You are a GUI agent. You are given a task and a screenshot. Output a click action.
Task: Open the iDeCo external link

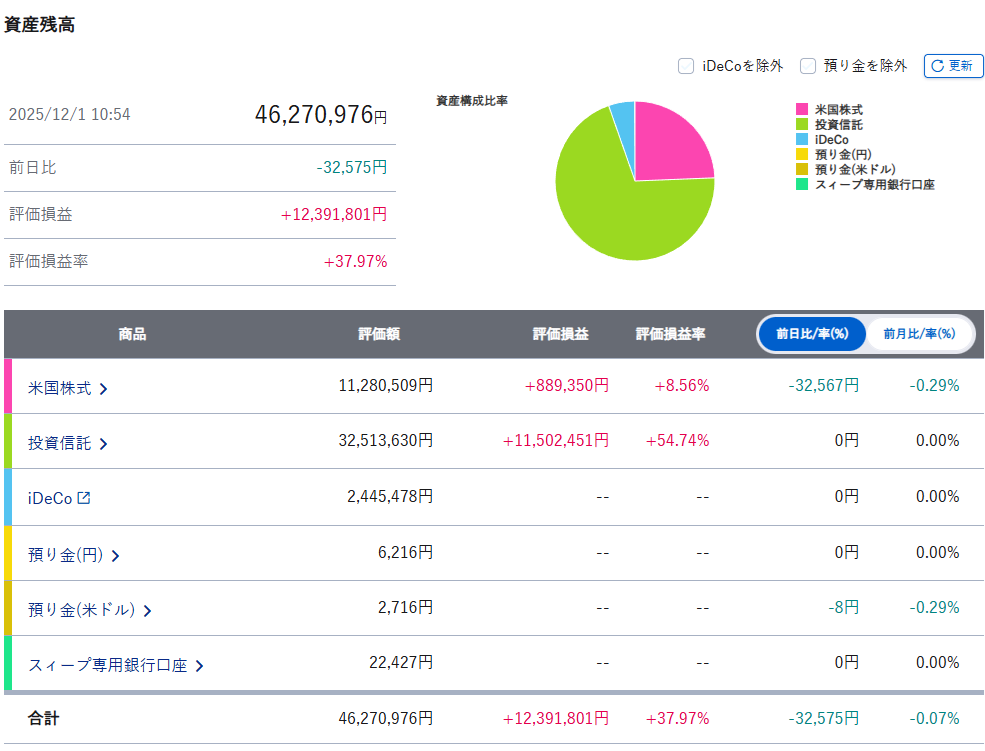coord(50,497)
